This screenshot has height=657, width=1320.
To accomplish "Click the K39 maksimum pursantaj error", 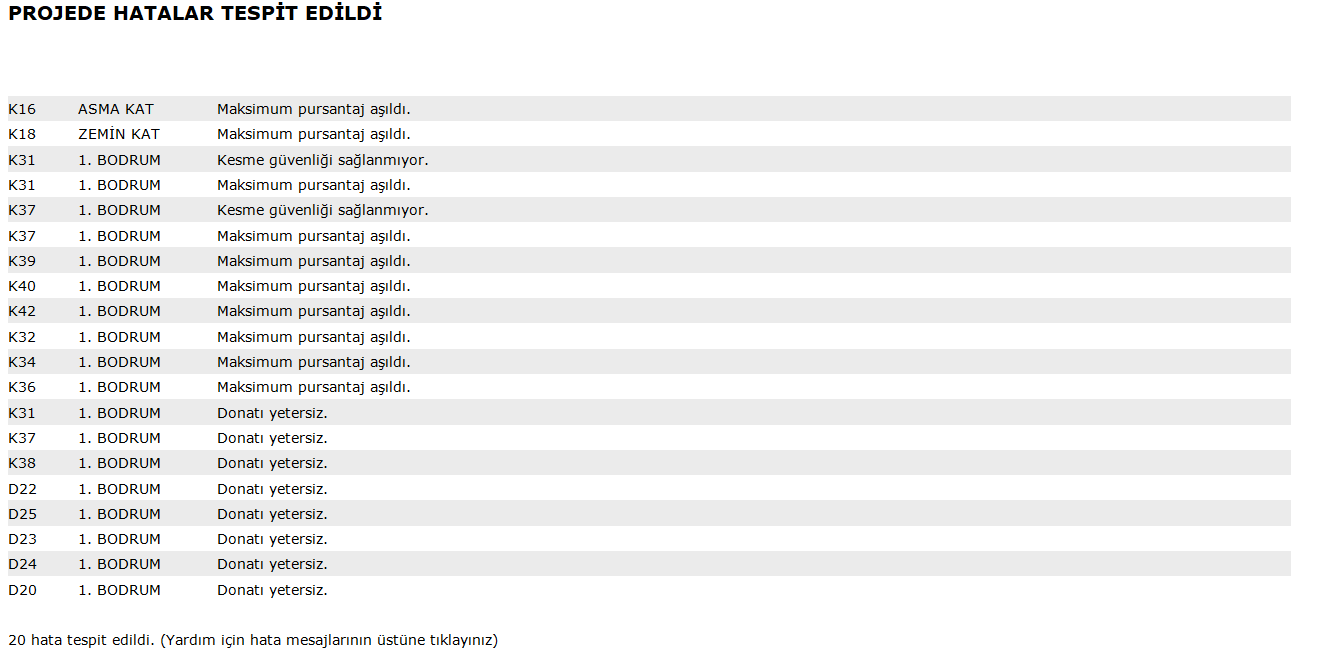I will click(313, 261).
